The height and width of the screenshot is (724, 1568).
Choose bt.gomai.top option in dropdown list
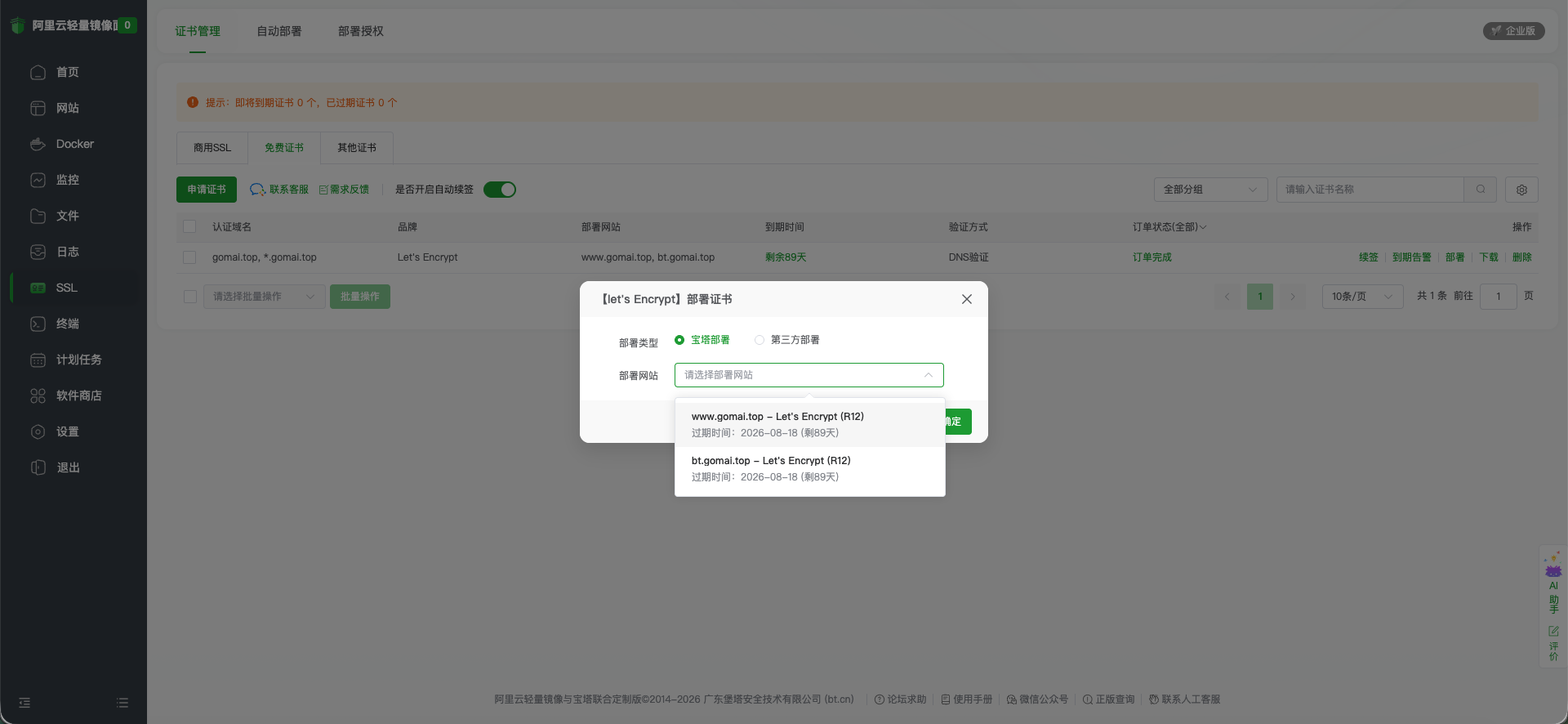point(810,468)
